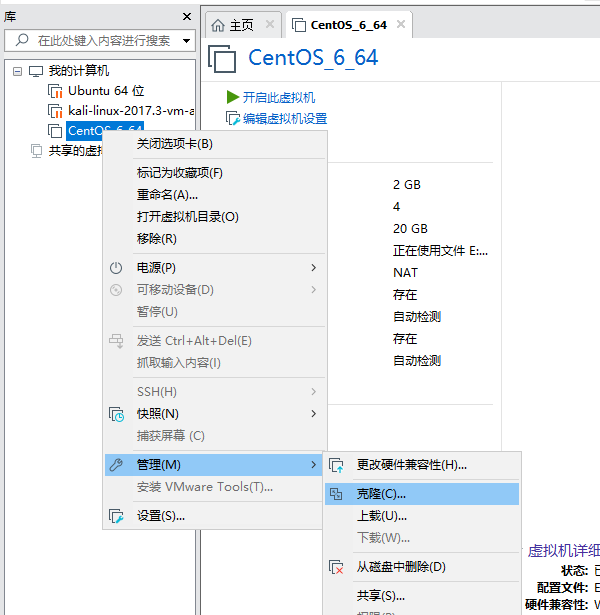Collapse the 我的计算机 tree node
The width and height of the screenshot is (600, 615).
tap(17, 71)
